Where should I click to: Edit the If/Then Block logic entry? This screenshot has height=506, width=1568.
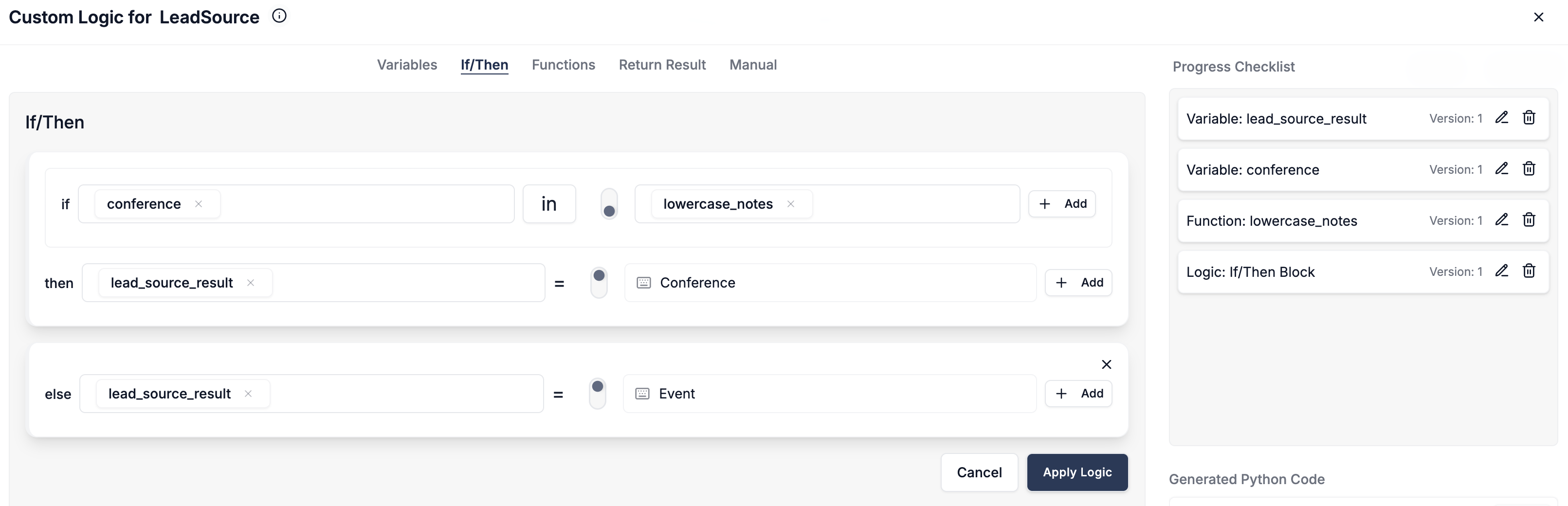1501,271
